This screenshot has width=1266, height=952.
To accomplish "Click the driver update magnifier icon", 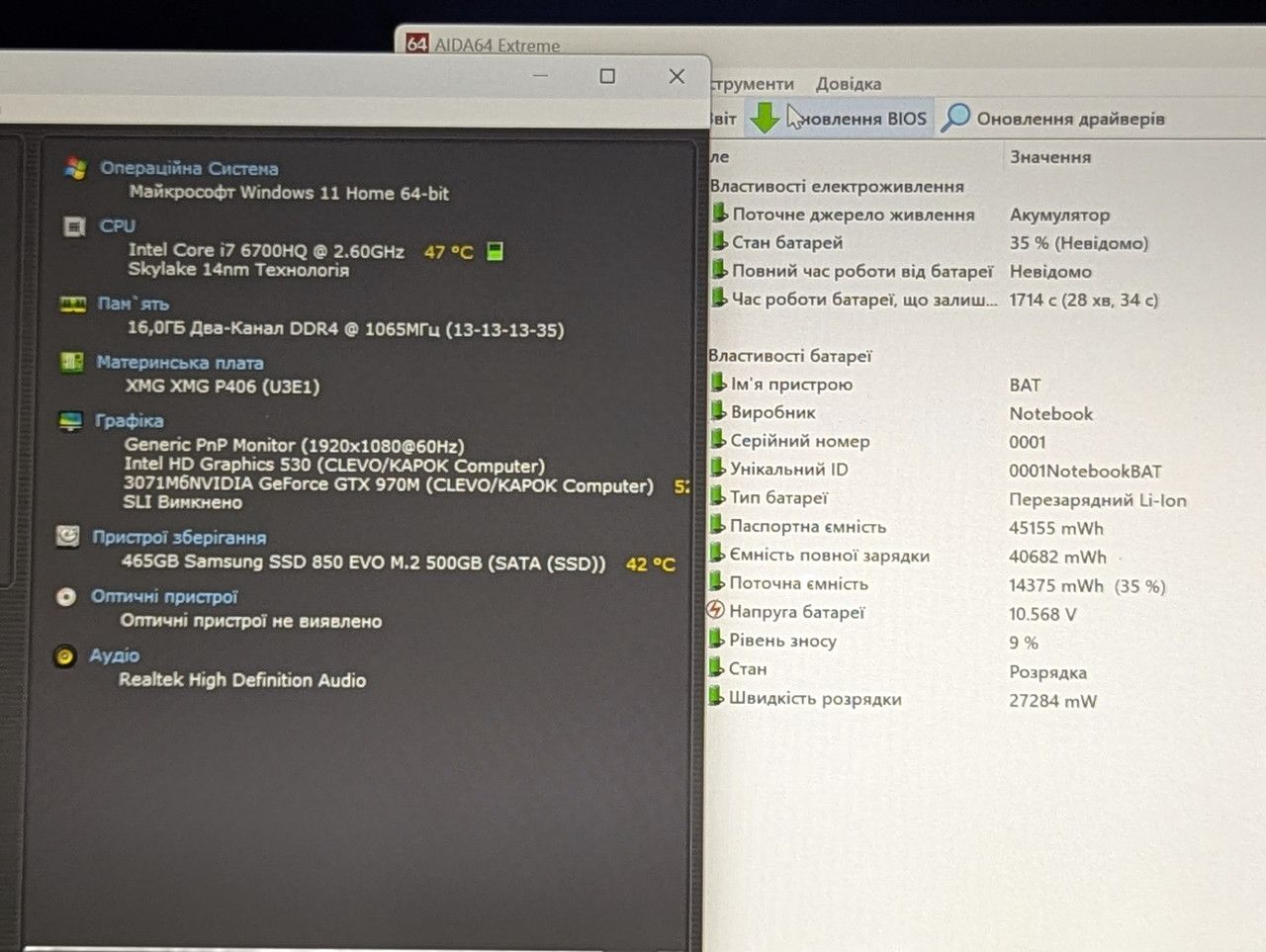I will click(x=955, y=118).
